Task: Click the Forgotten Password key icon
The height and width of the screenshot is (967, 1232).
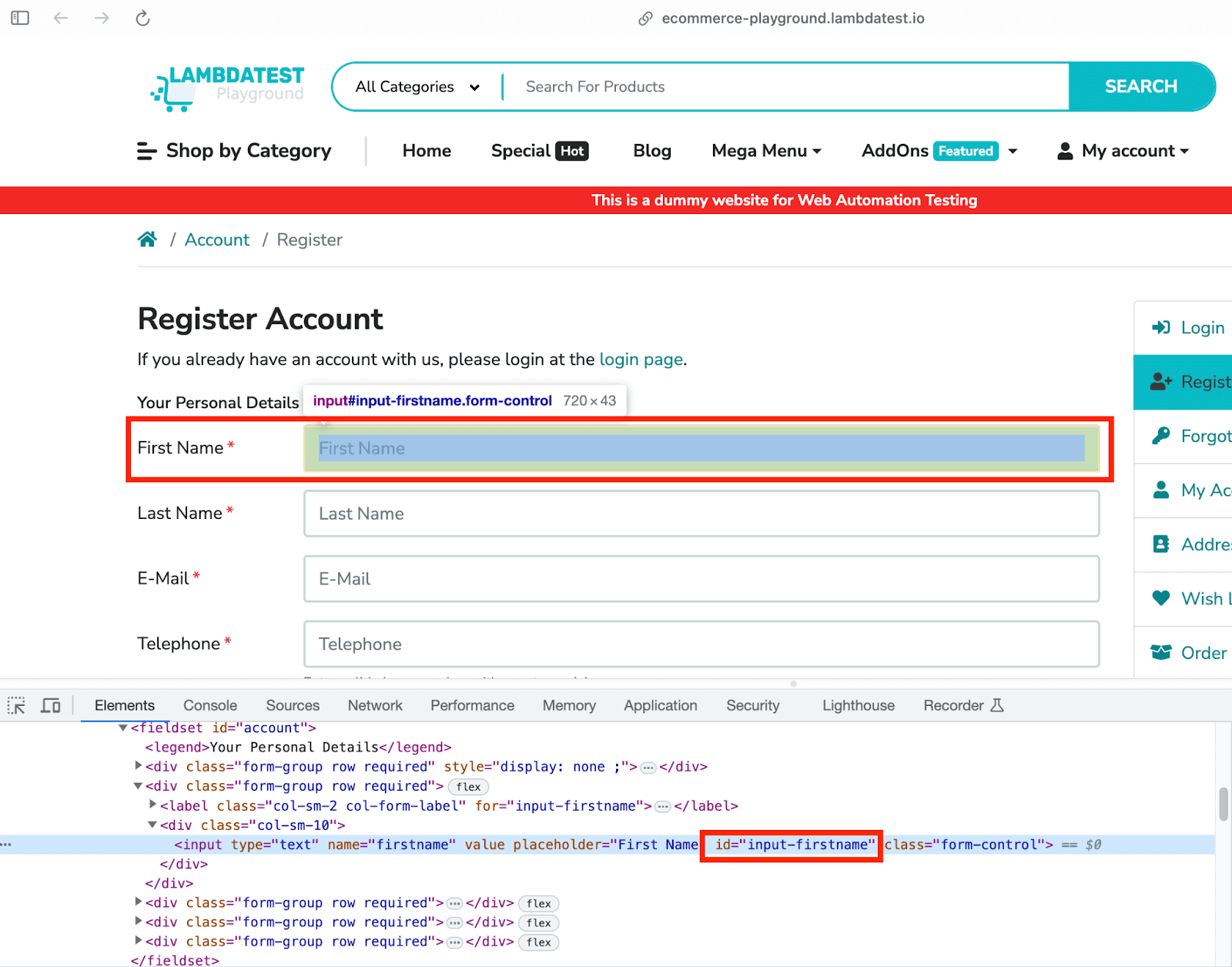Action: (1161, 436)
